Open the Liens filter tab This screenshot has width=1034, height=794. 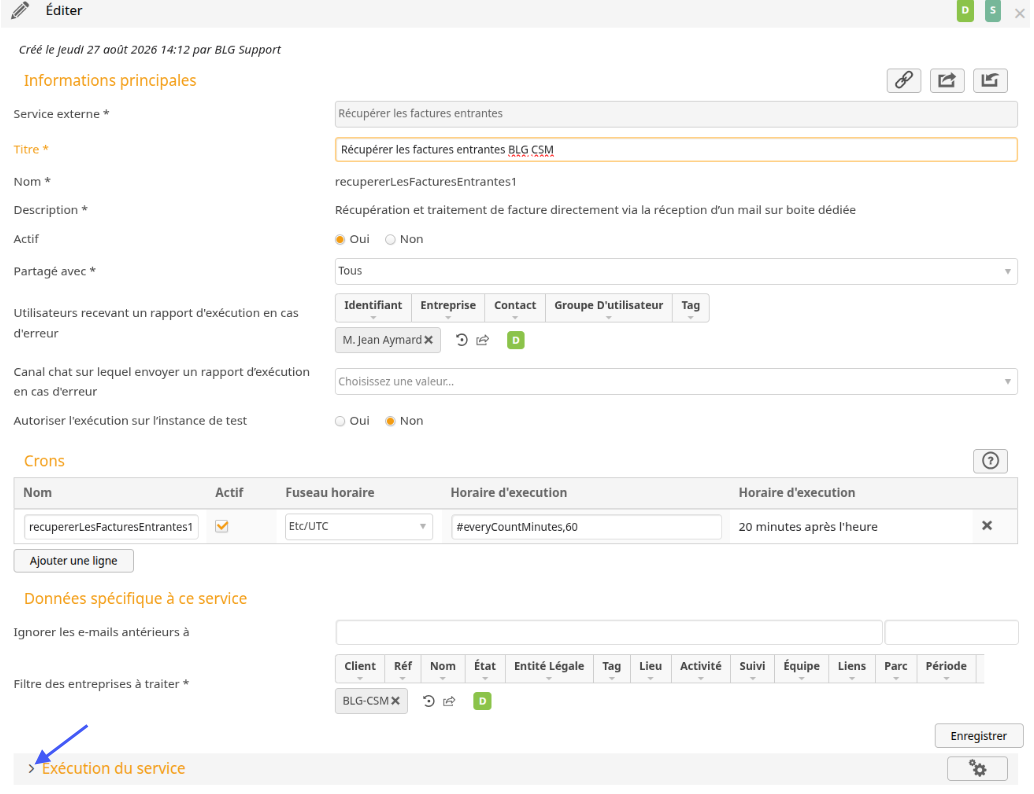pos(852,668)
